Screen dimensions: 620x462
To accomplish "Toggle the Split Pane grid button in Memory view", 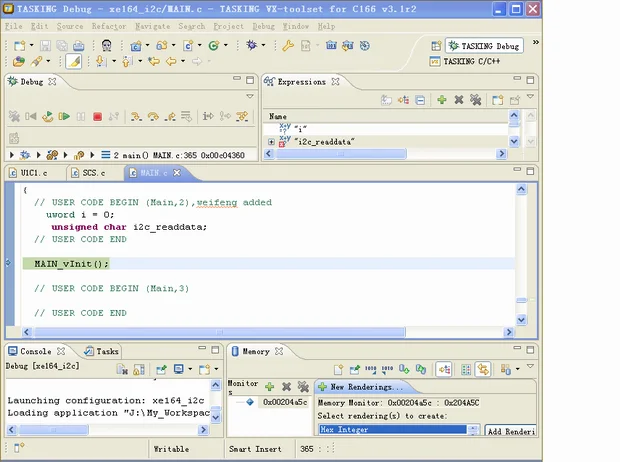I will (466, 369).
